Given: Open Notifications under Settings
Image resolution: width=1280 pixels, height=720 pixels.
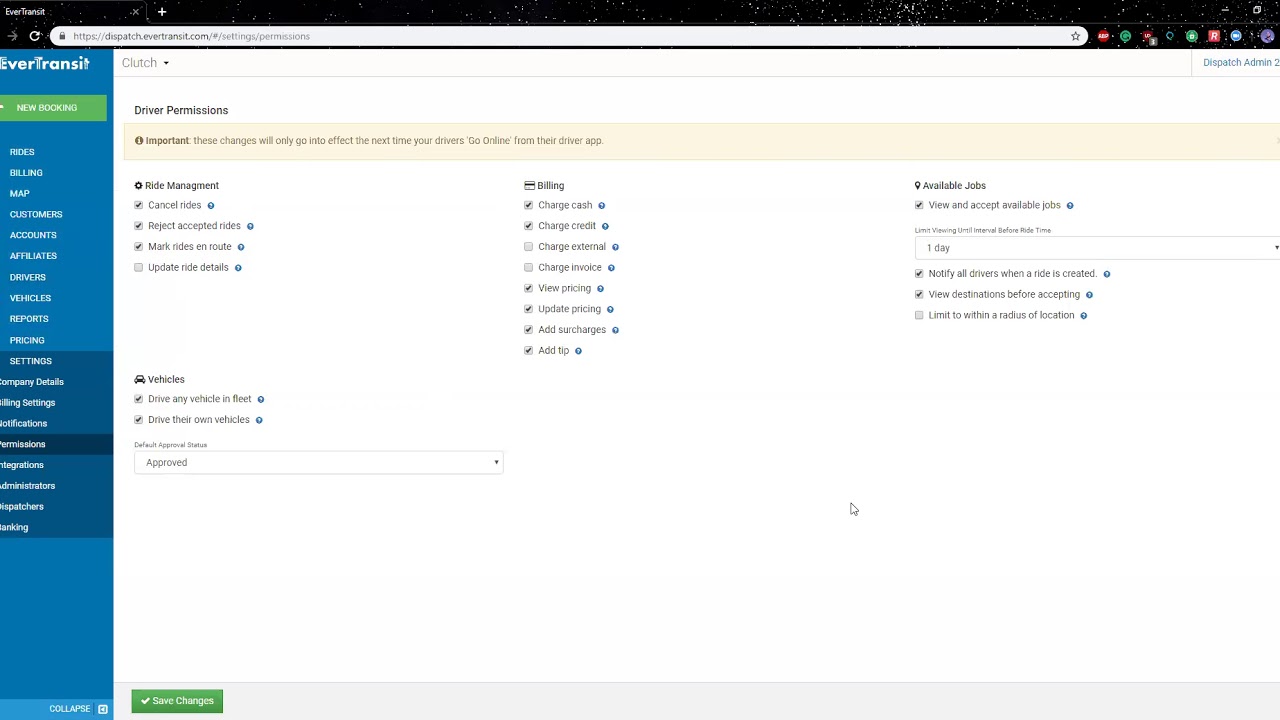Looking at the screenshot, I should tap(23, 423).
